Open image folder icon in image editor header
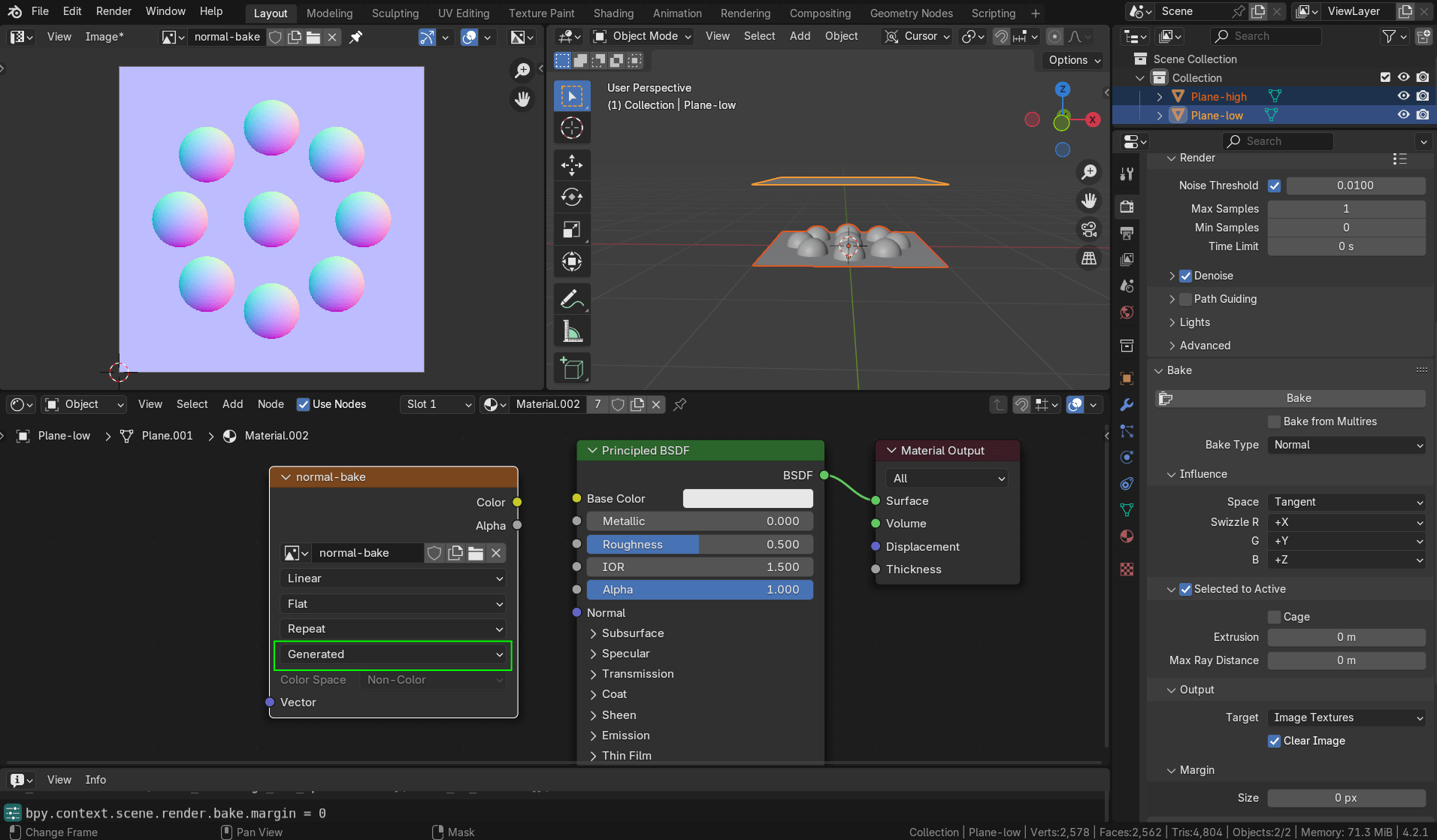 313,37
